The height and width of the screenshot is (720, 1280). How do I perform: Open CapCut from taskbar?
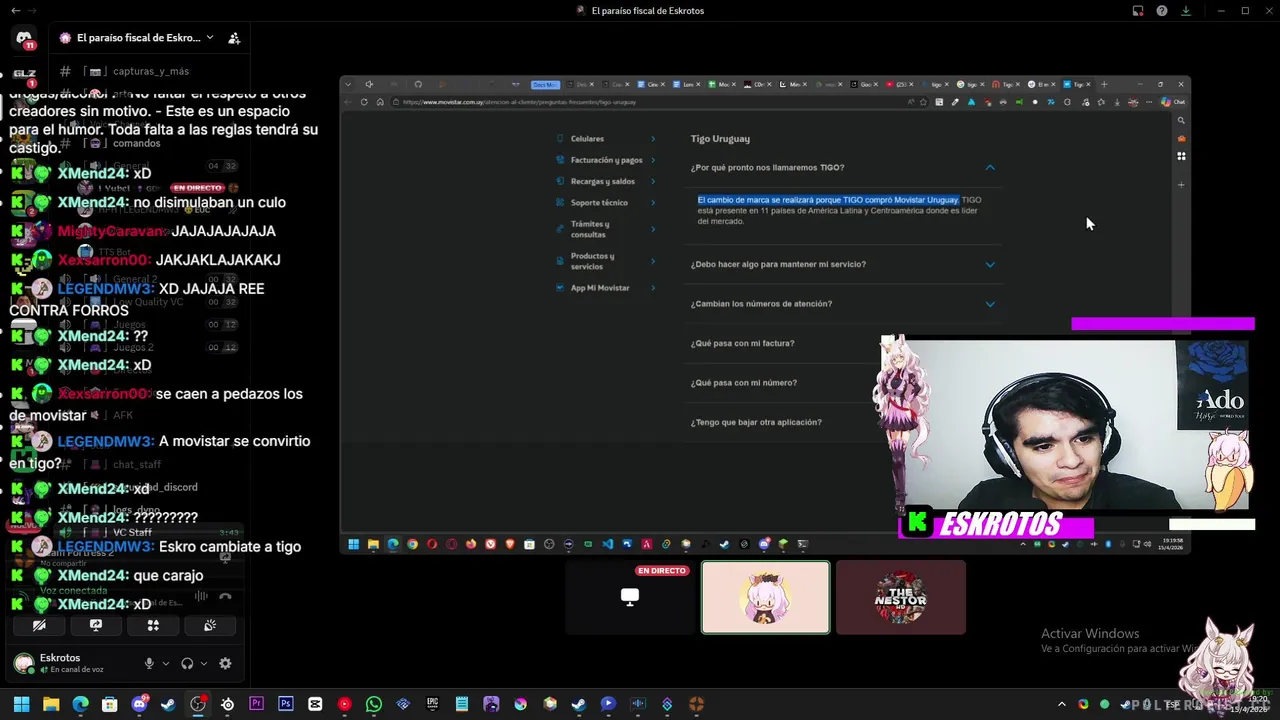pos(315,704)
